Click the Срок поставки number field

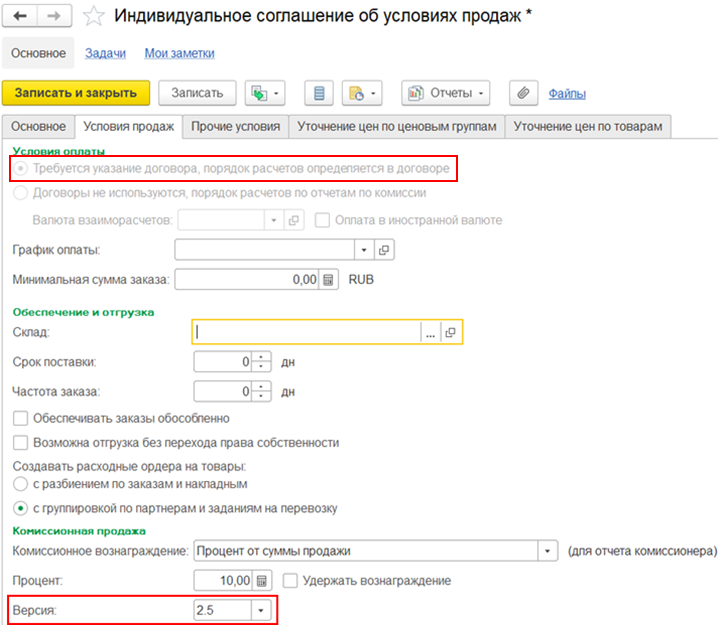pos(223,362)
